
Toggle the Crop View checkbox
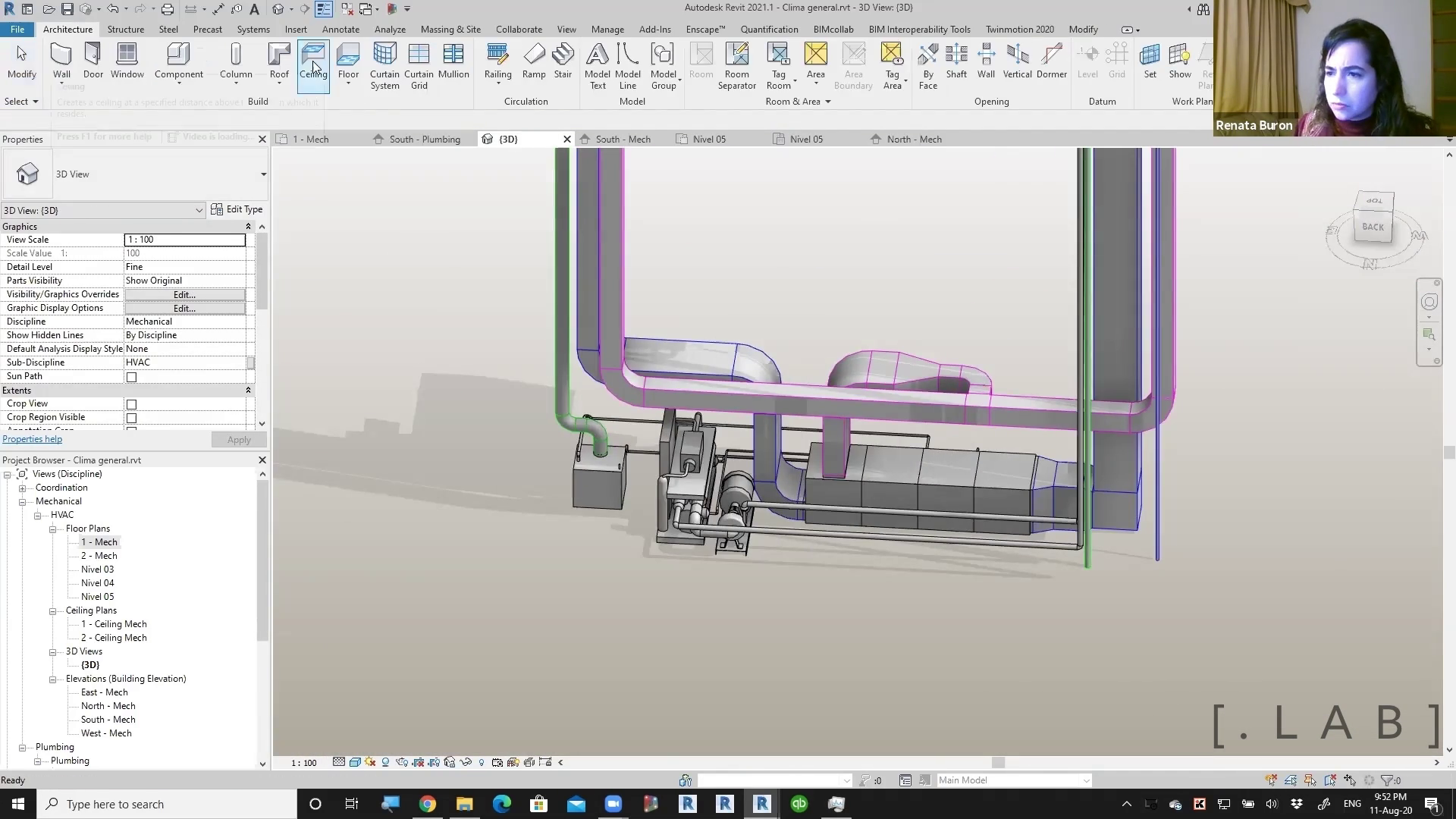click(x=131, y=404)
